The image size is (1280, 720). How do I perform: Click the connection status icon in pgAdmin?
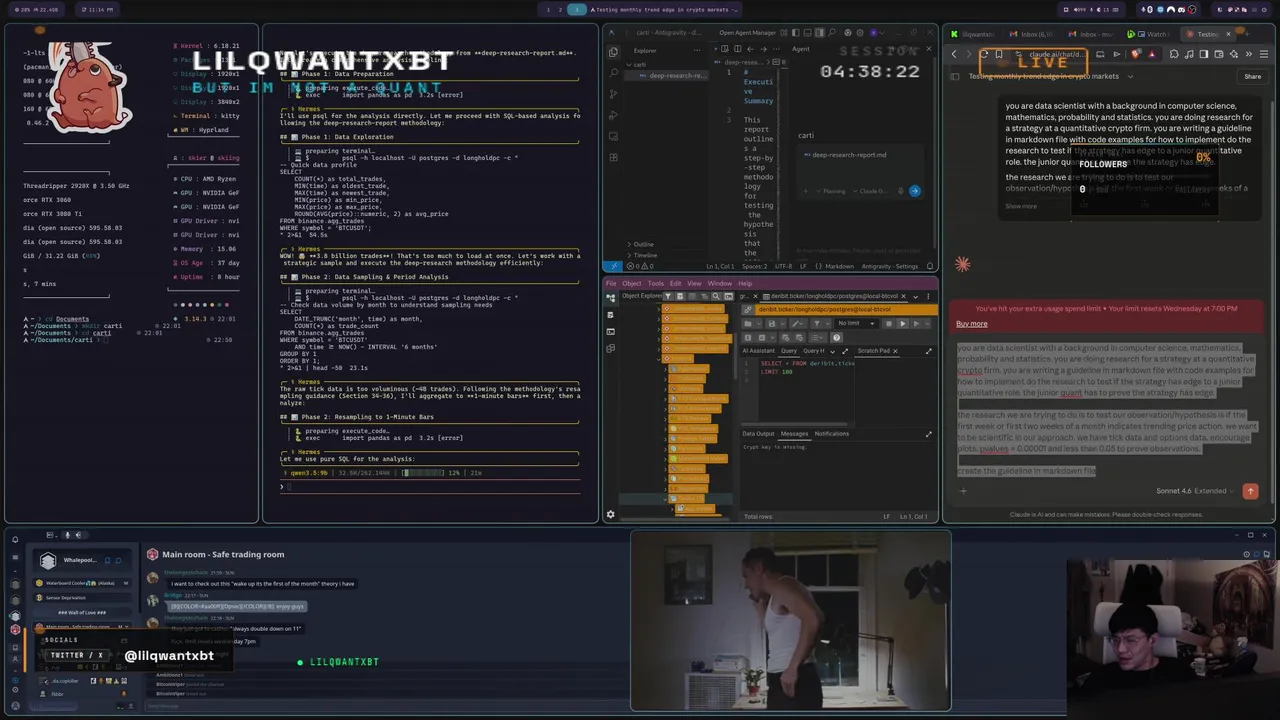click(748, 310)
